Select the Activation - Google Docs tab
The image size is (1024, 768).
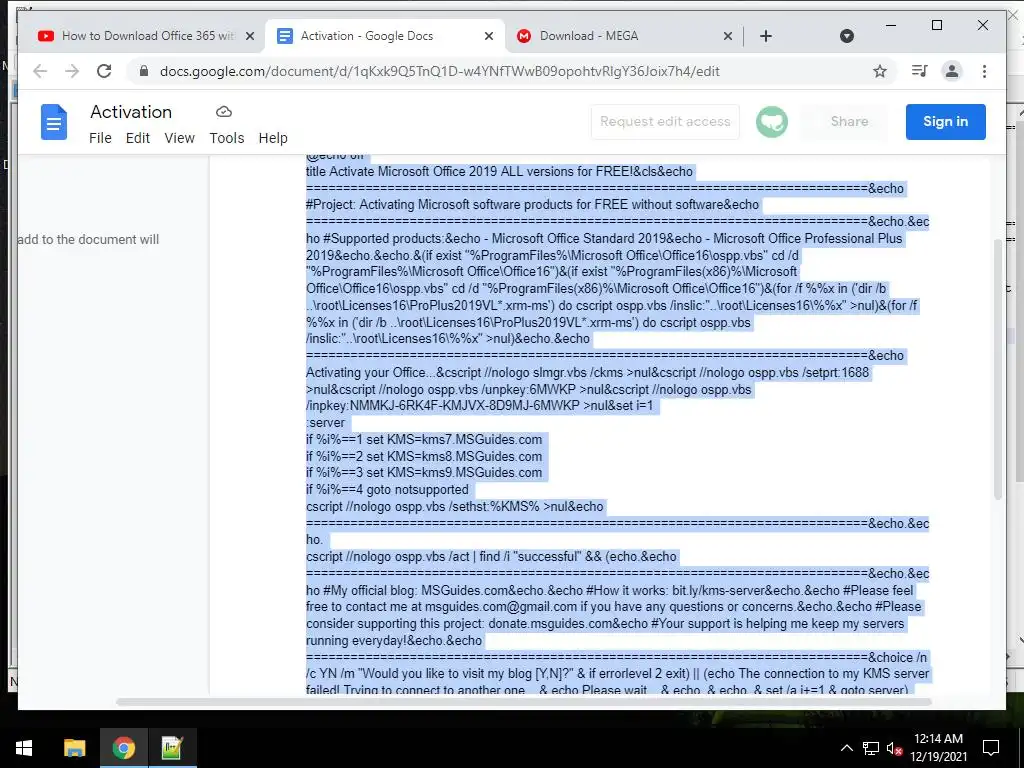385,36
